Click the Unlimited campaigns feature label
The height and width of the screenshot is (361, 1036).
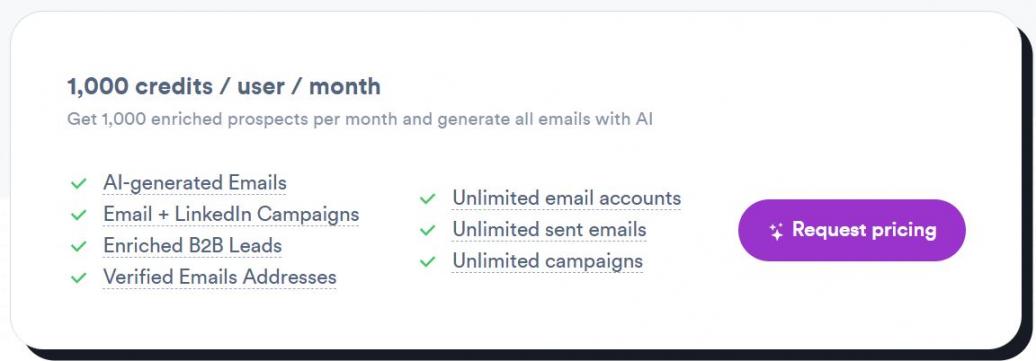[x=547, y=261]
